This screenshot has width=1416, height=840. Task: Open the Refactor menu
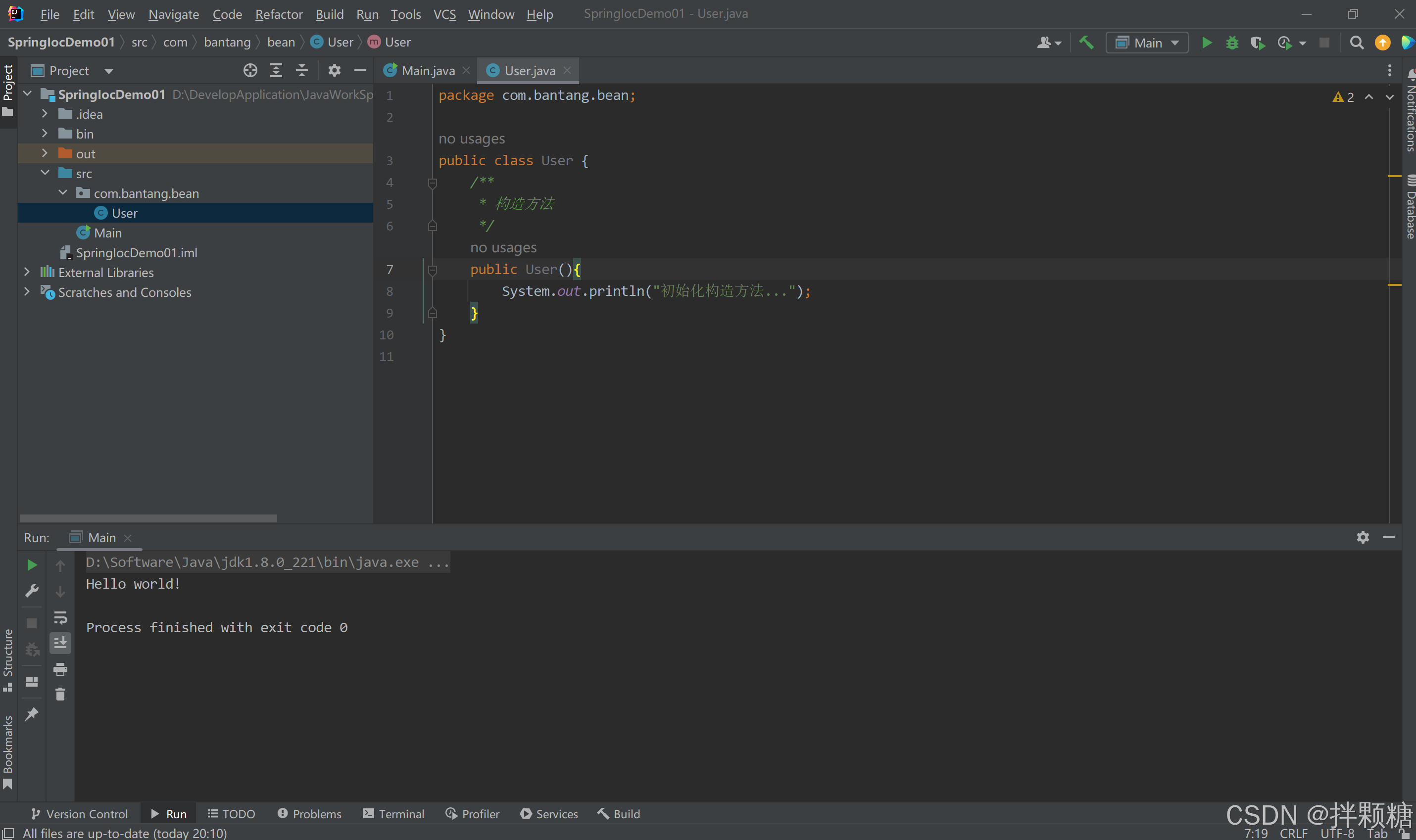click(279, 14)
